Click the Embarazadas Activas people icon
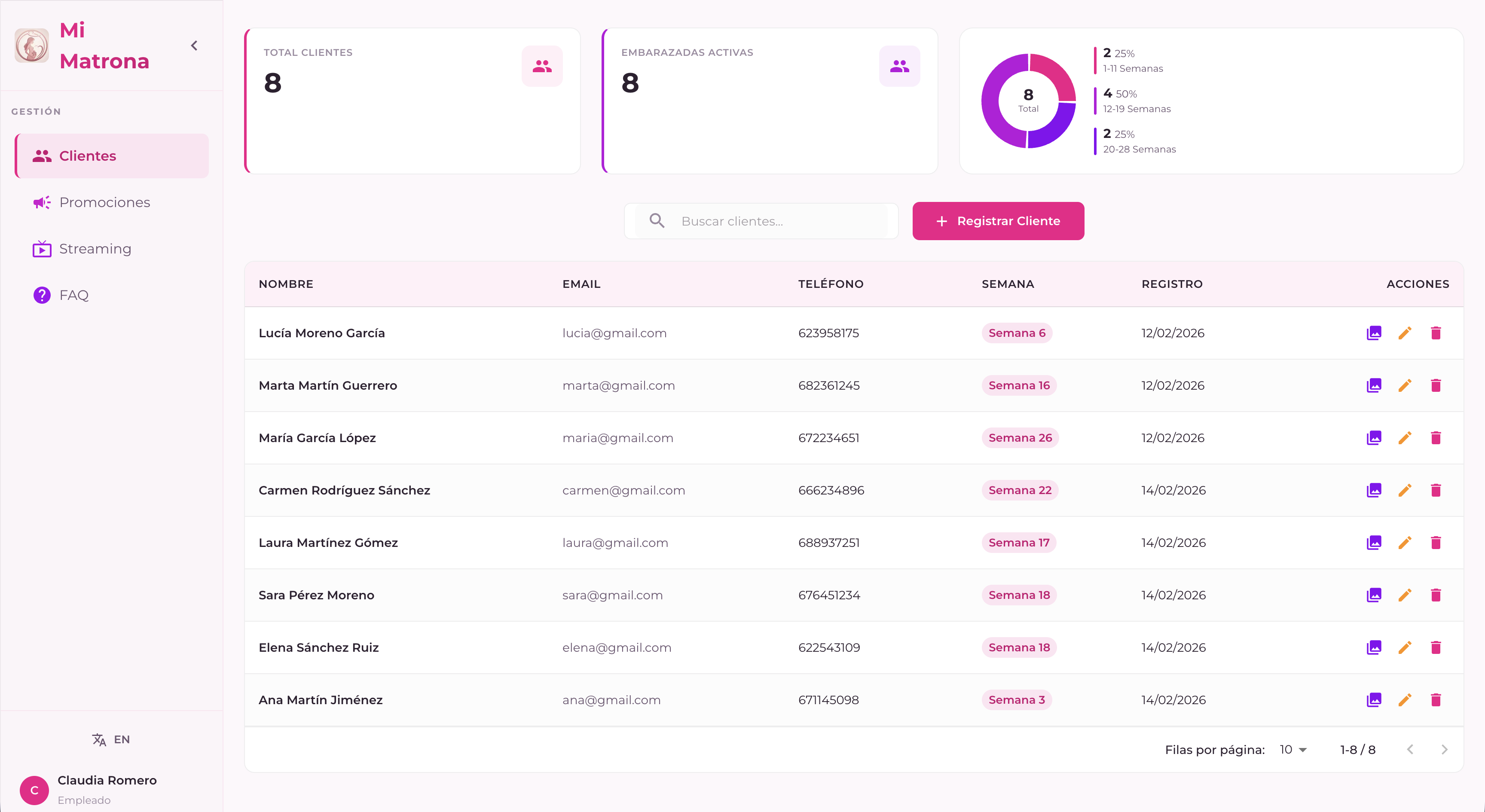Viewport: 1485px width, 812px height. click(899, 66)
